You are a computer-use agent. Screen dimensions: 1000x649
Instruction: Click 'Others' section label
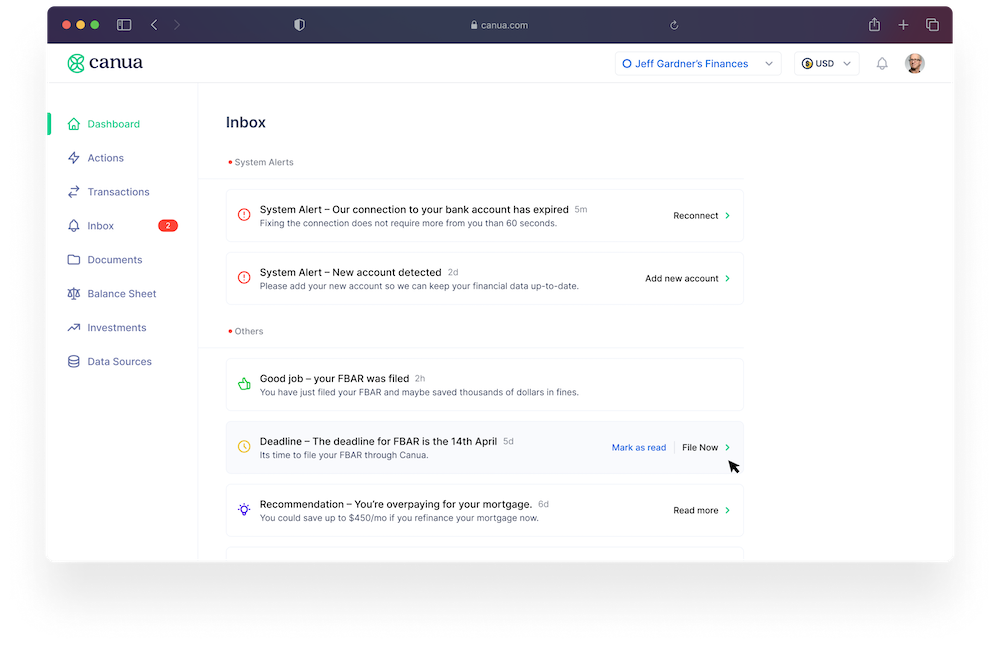point(249,332)
